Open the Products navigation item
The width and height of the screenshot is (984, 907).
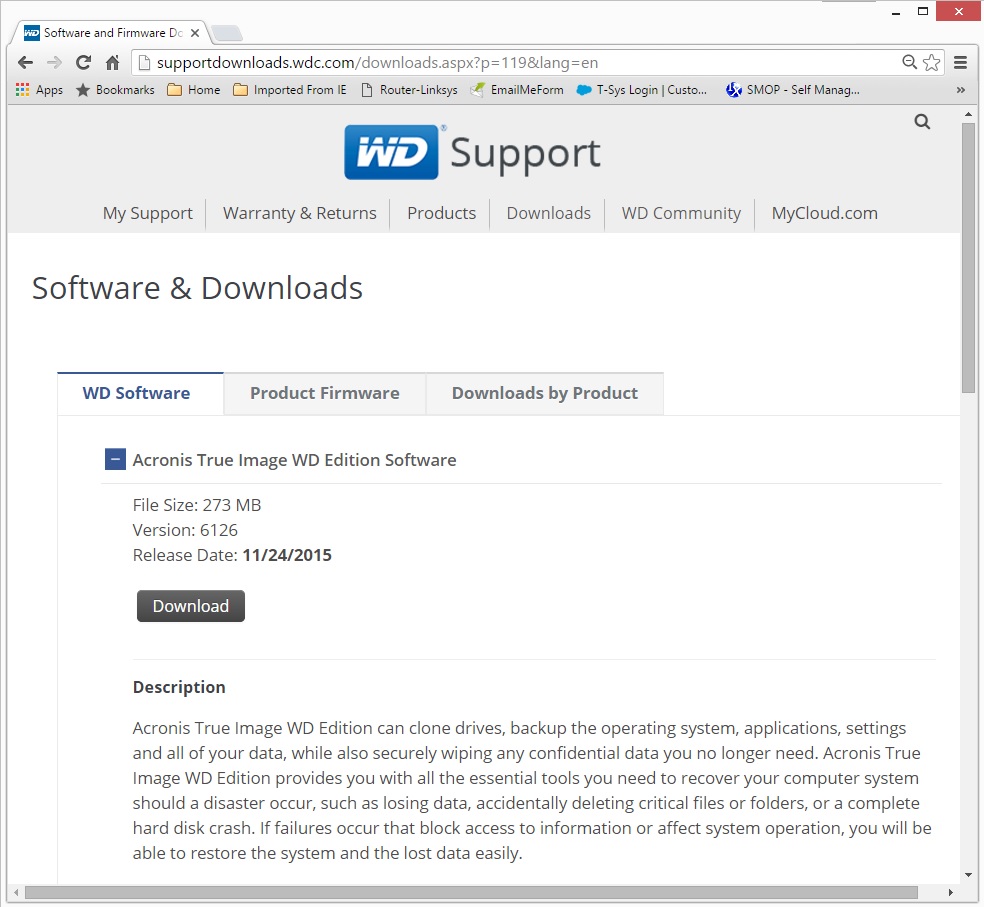(x=441, y=213)
